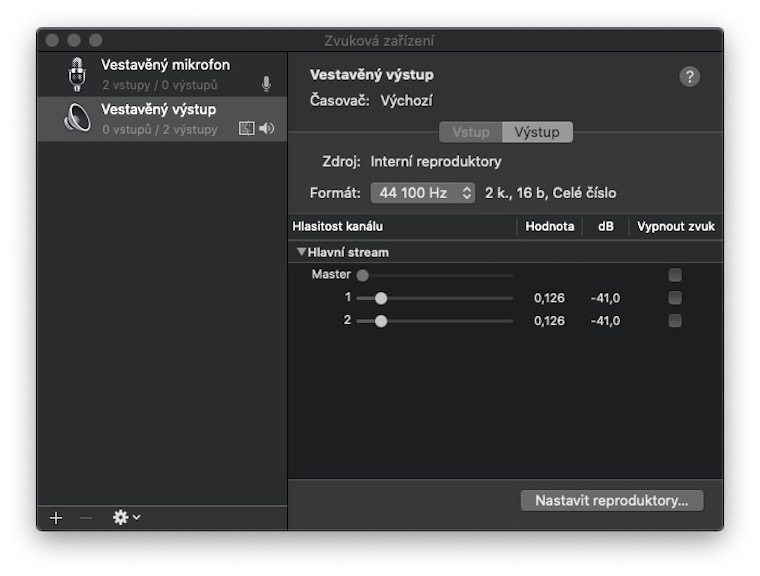This screenshot has width=760, height=576.
Task: Switch to the Výstup tab
Action: 537,132
